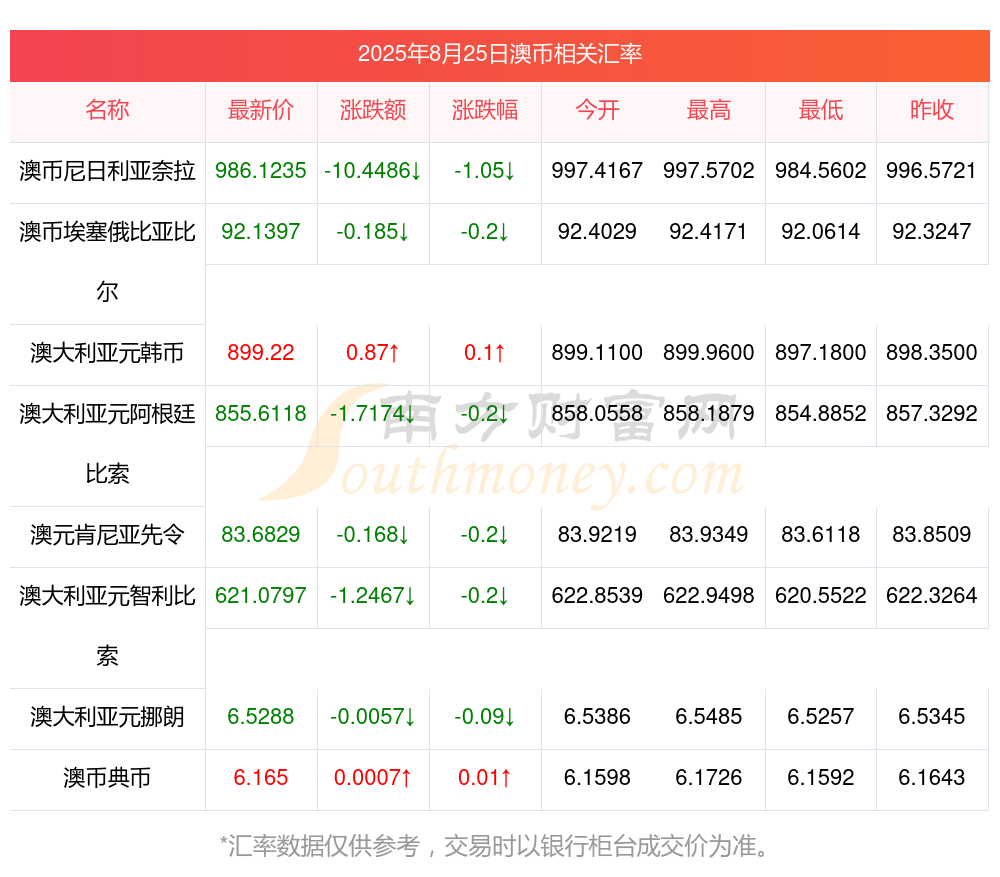Click low value 984.5602
Viewport: 1000px width, 877px height.
[821, 171]
